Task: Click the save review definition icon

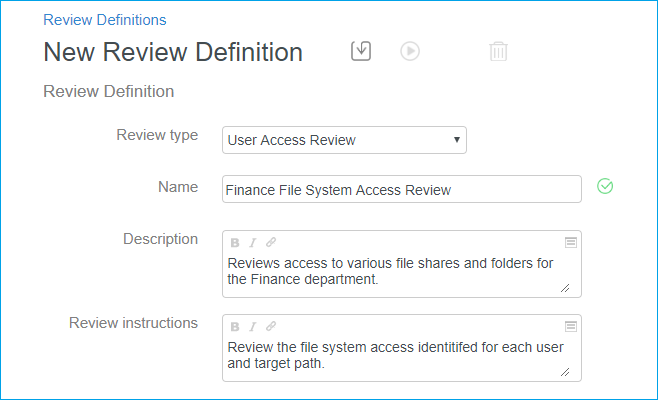Action: 361,51
